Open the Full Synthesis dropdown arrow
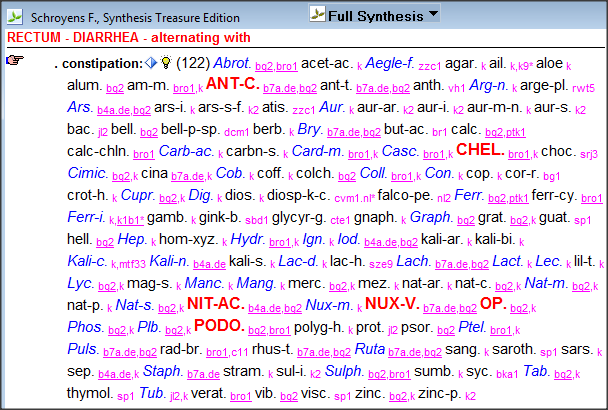608x410 pixels. tap(434, 14)
